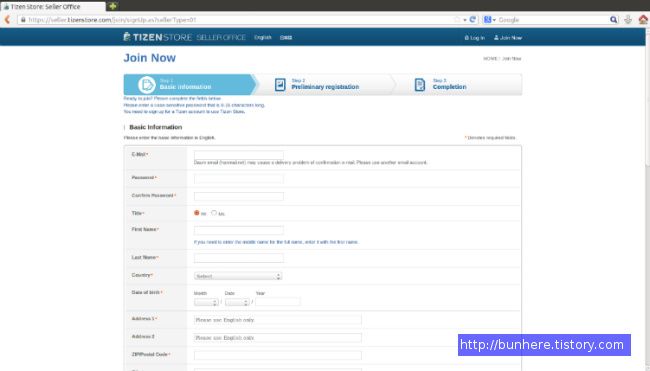Go to the browser home page icon
The width and height of the screenshot is (650, 371).
pos(643,19)
